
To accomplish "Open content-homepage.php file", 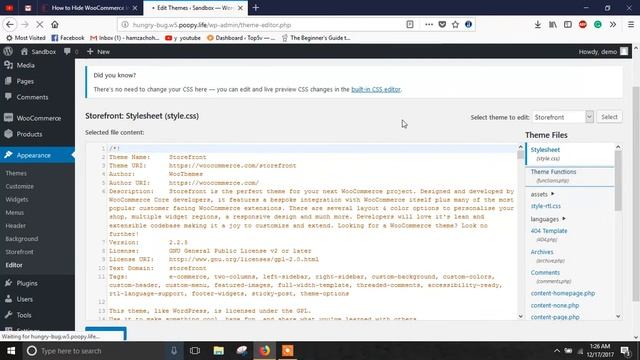I will coord(563,293).
